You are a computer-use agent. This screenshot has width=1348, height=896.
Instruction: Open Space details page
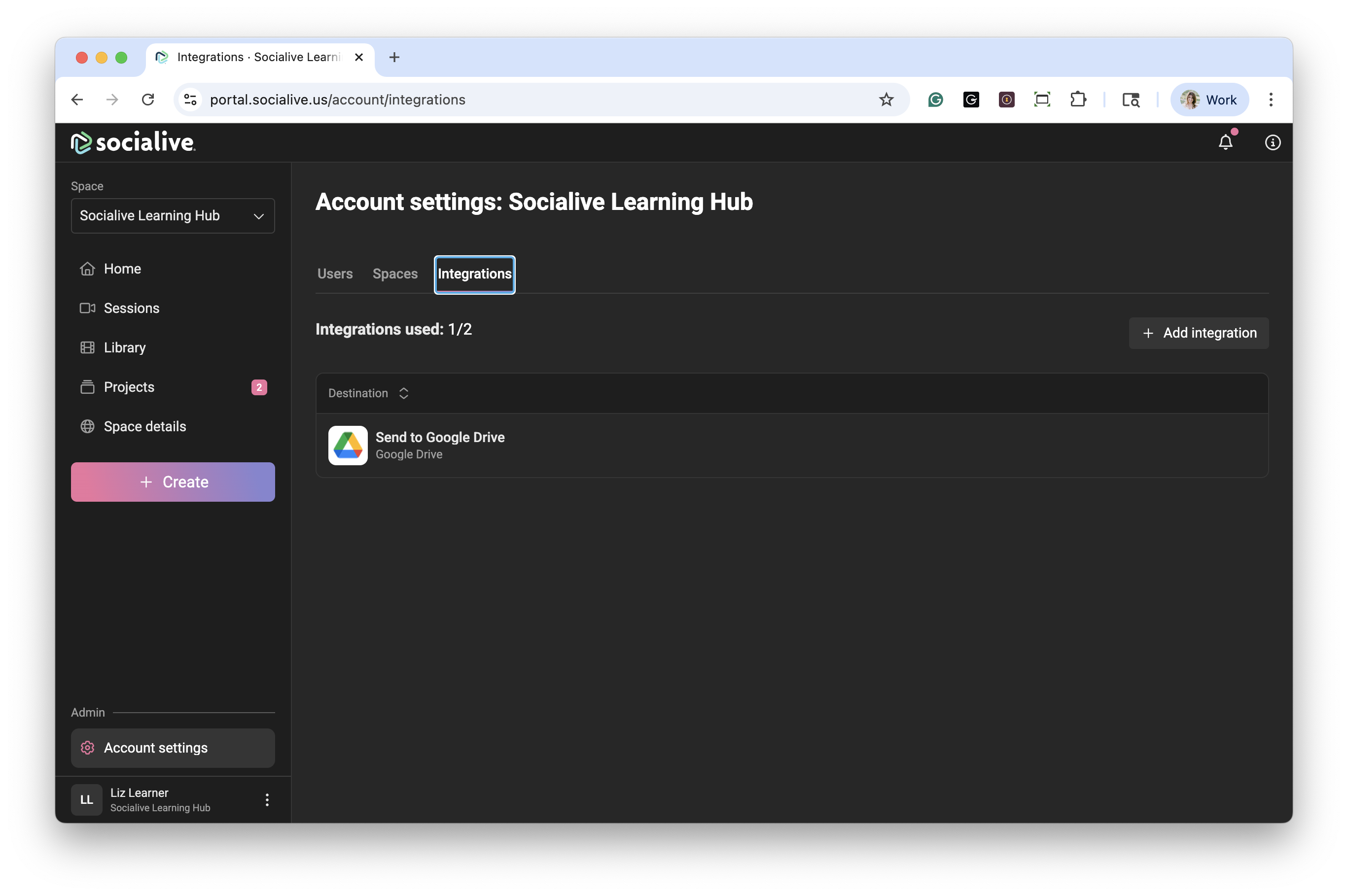tap(144, 426)
